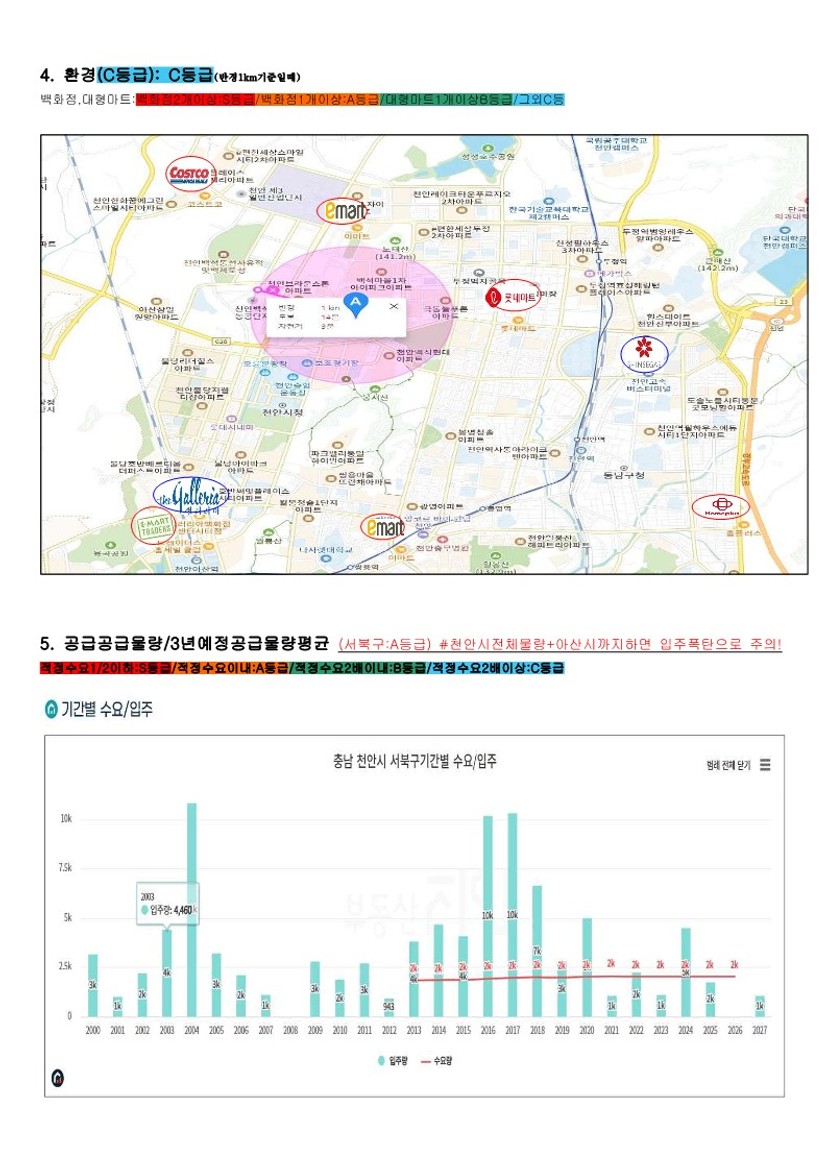Click the blue 적정수요2배이상:C등급 segment
Image resolution: width=827 pixels, height=1169 pixels.
tap(497, 667)
